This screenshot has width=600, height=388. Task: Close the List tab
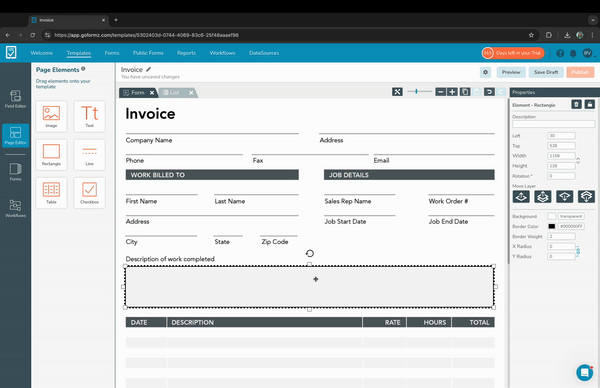tap(191, 93)
